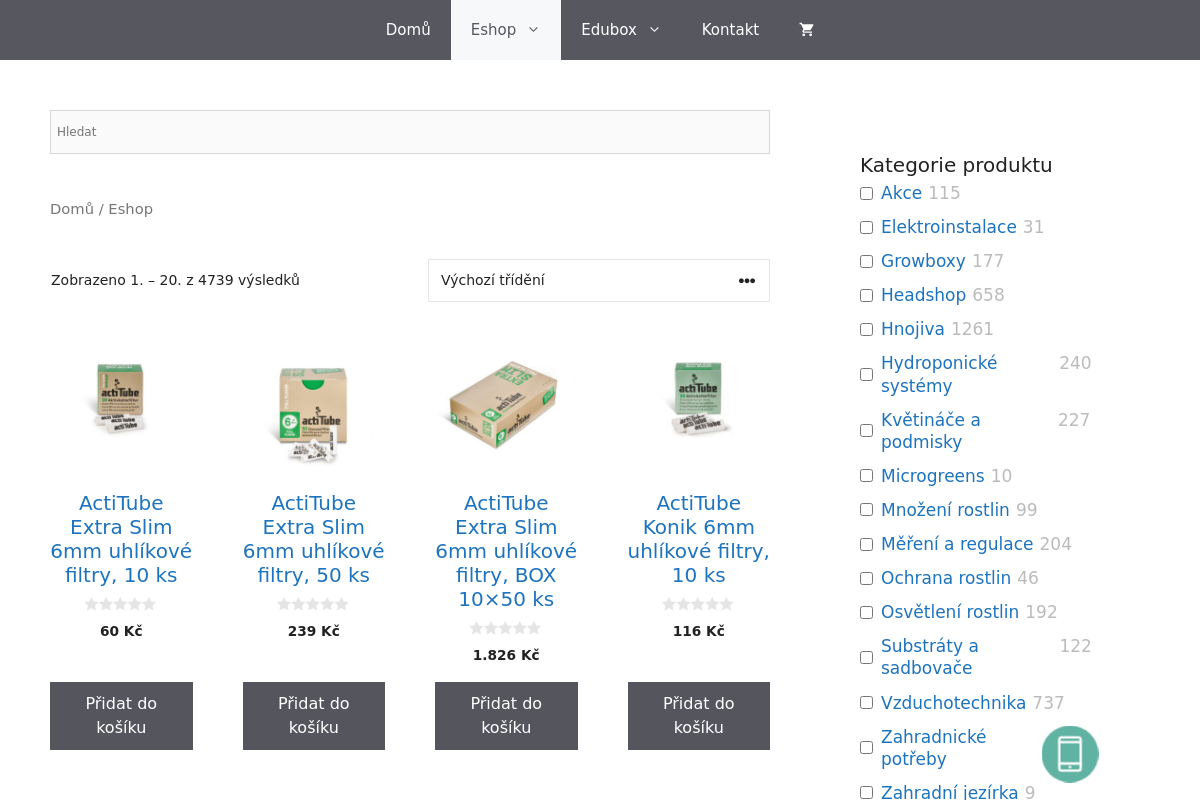Image resolution: width=1200 pixels, height=800 pixels.
Task: Open the Kontakt menu item
Action: pos(730,30)
